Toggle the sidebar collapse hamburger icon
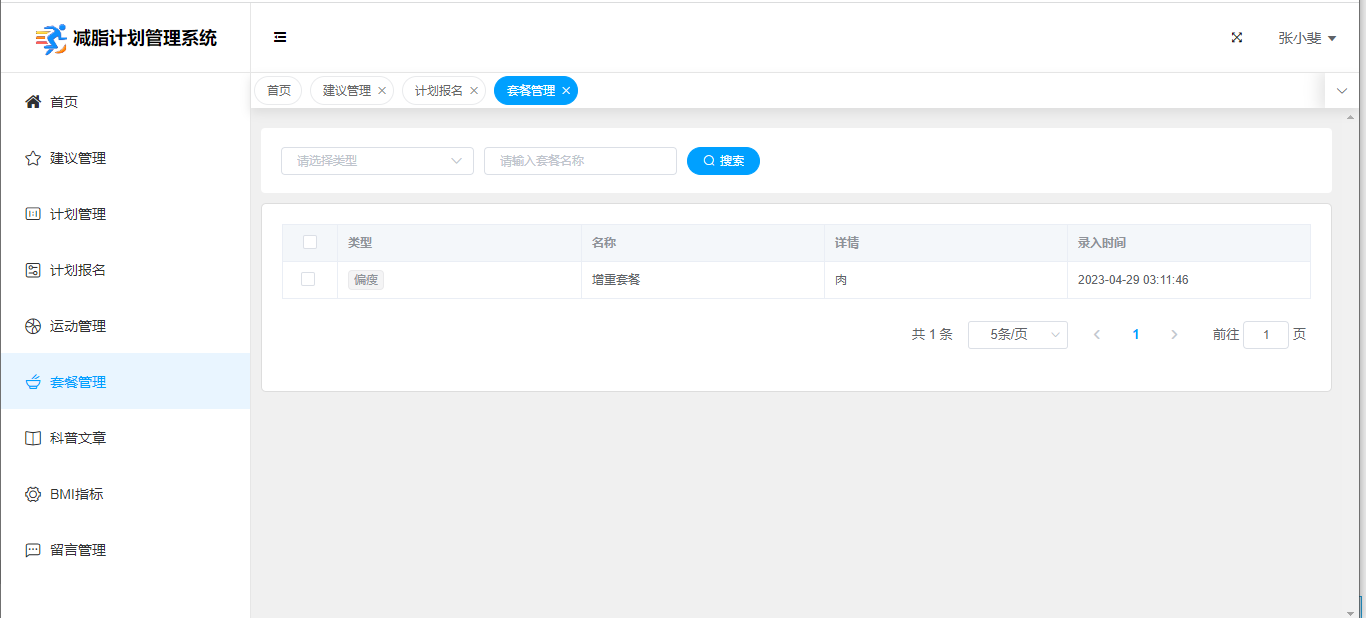 tap(280, 37)
